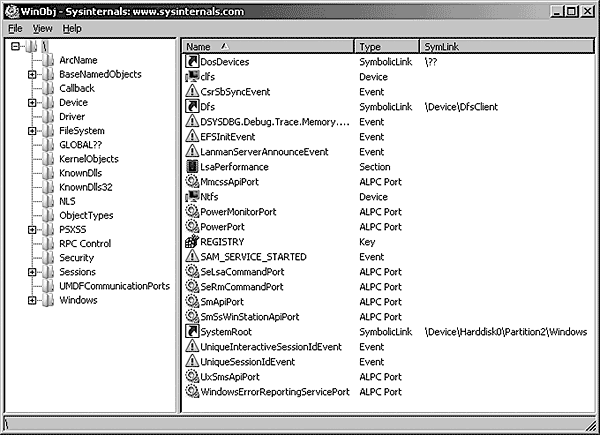This screenshot has height=435, width=600.
Task: Select the KnownDlls32 tree item
Action: click(86, 187)
